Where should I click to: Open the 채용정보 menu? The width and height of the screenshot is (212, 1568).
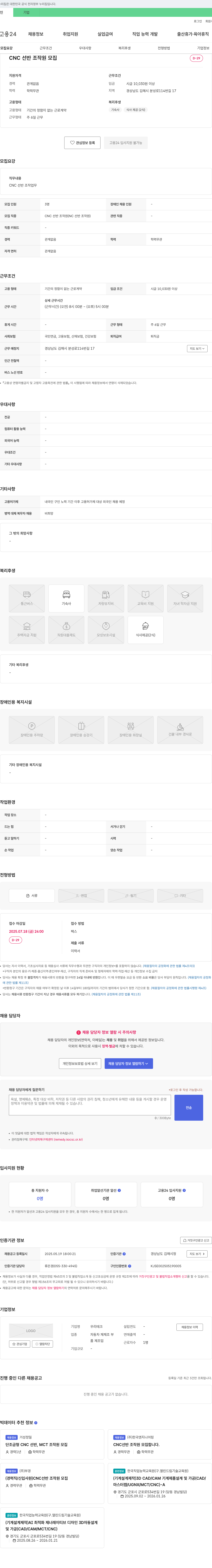pyautogui.click(x=36, y=34)
